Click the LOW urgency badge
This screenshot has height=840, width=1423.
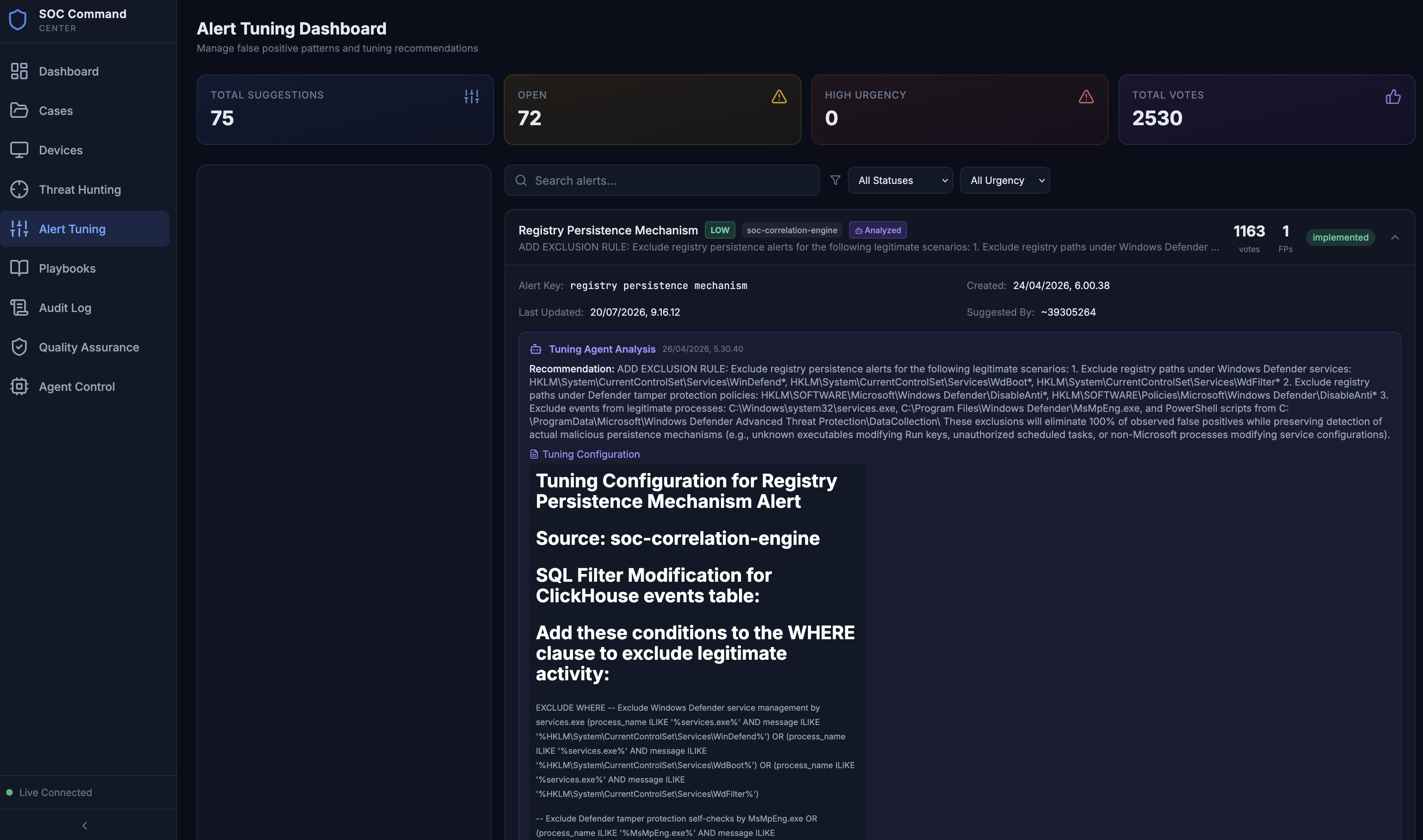click(719, 230)
